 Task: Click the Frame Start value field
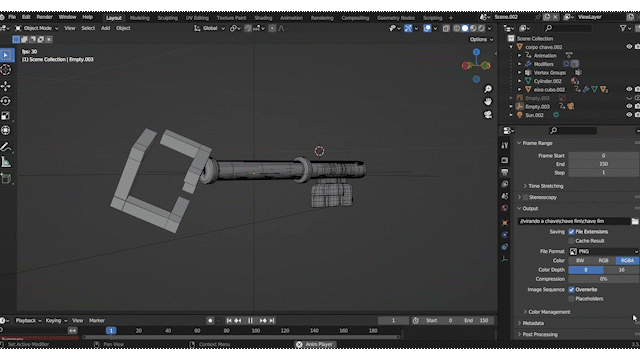604,156
